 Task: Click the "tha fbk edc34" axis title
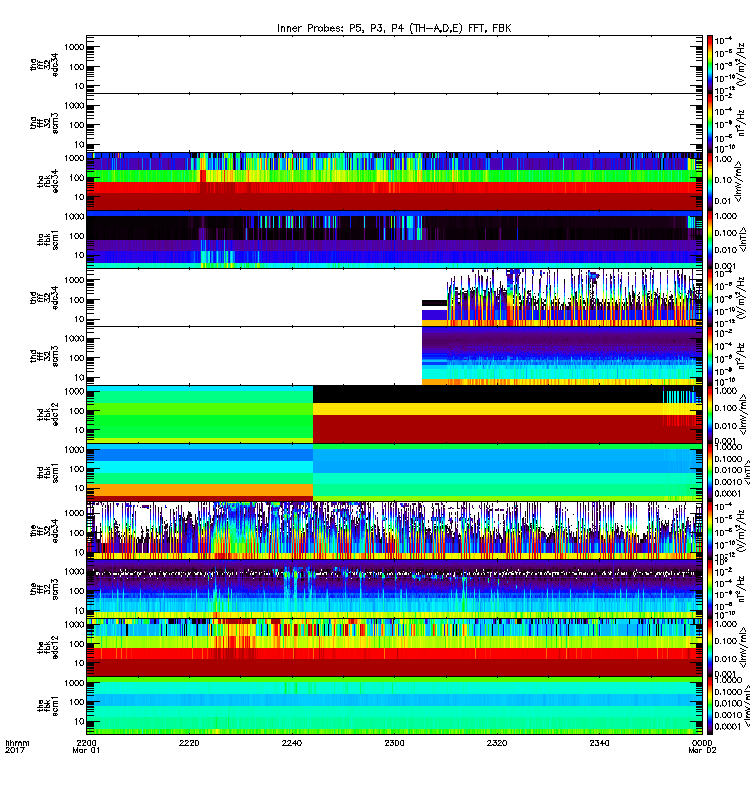click(x=47, y=181)
